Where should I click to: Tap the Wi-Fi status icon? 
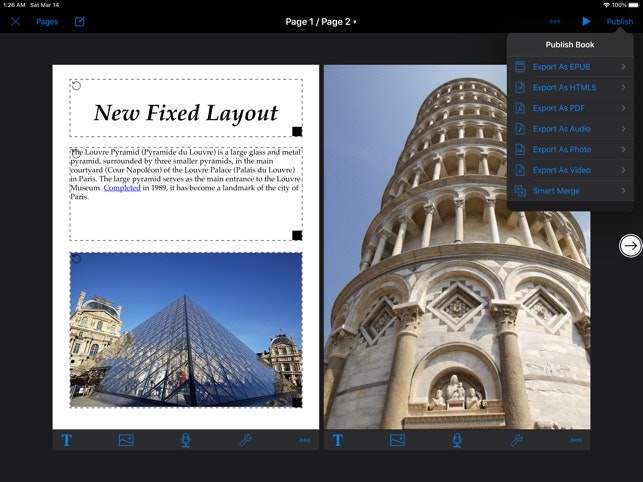[x=606, y=5]
